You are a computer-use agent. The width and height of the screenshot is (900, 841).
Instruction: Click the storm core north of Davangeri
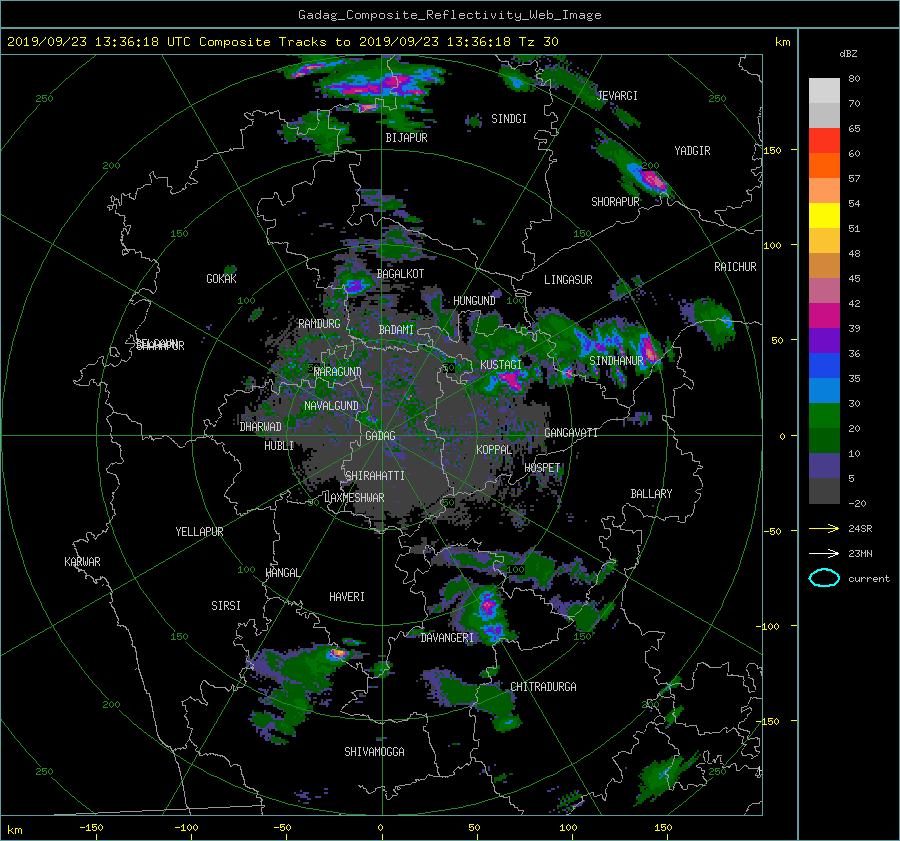pos(487,603)
